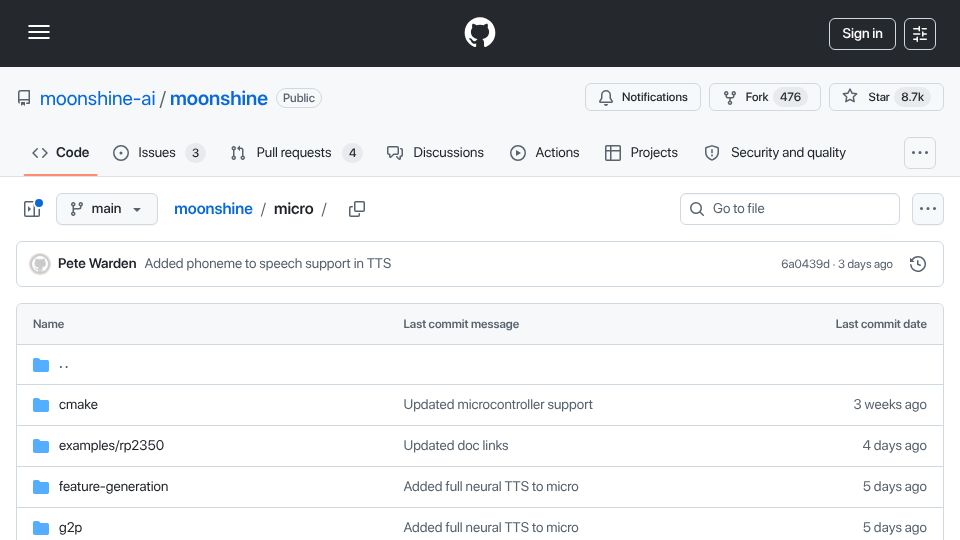Click the Star count 8.7k

click(x=912, y=97)
